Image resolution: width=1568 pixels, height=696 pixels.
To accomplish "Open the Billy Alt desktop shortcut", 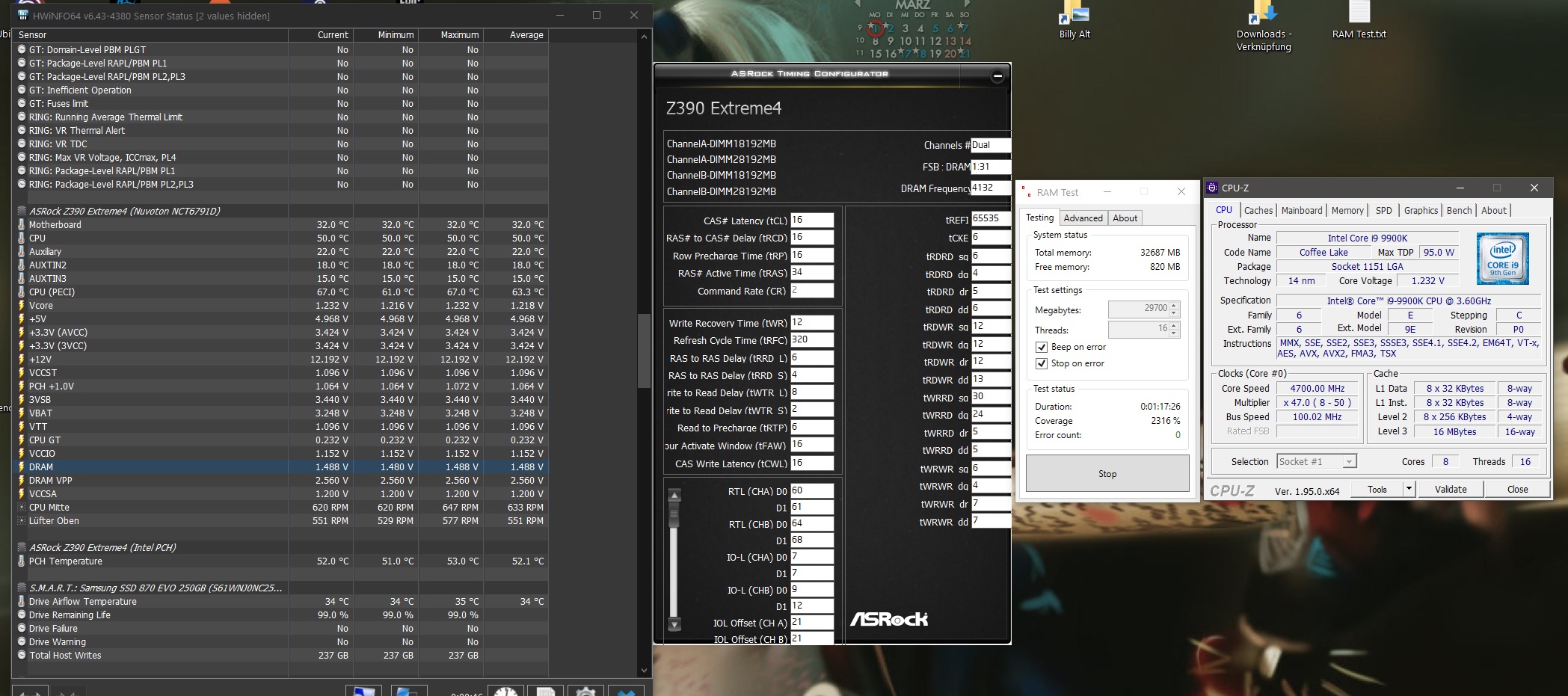I will point(1074,20).
